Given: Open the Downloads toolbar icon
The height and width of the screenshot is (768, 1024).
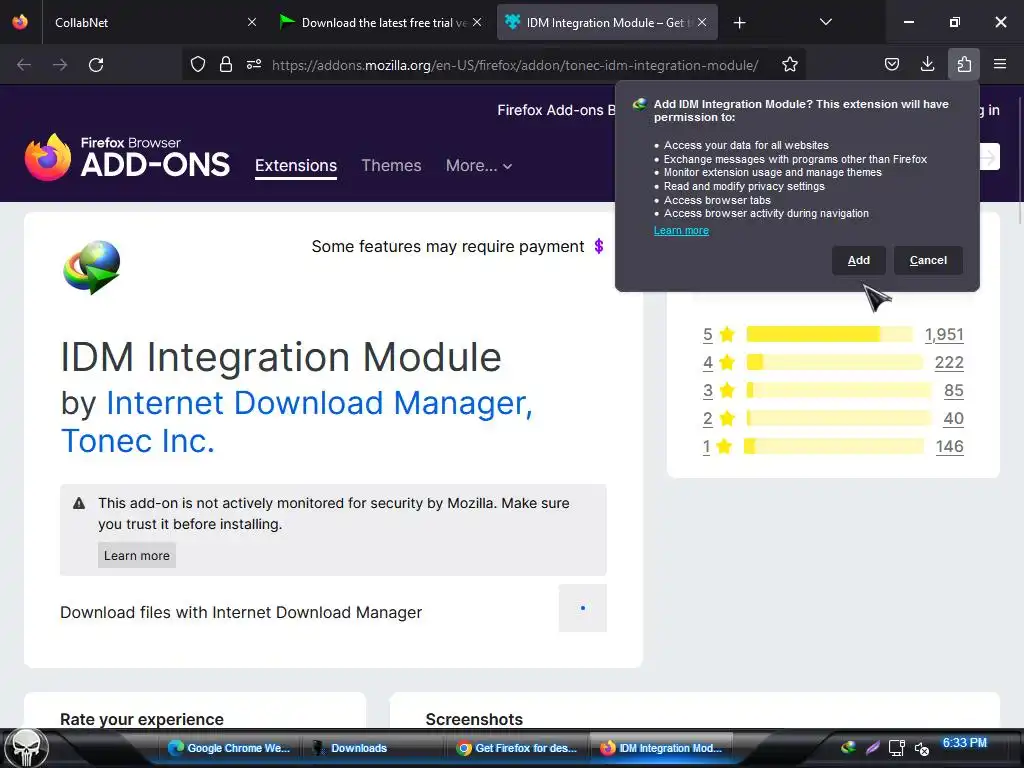Looking at the screenshot, I should click(927, 64).
